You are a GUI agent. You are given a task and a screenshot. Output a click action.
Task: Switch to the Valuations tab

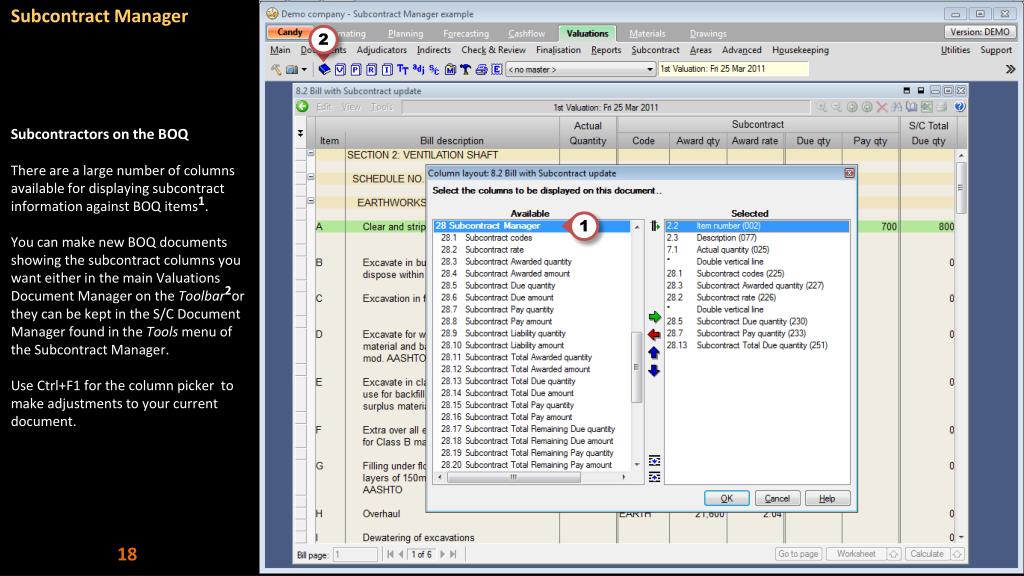click(x=587, y=33)
